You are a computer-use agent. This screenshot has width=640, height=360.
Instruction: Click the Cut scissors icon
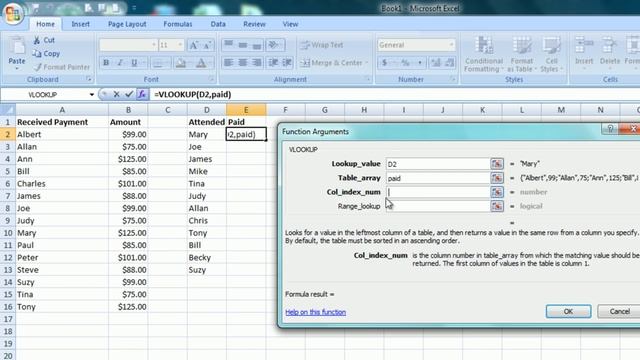pos(37,40)
